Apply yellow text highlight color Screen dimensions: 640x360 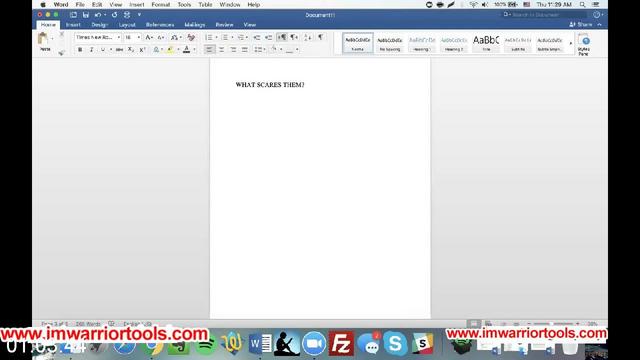coord(170,50)
